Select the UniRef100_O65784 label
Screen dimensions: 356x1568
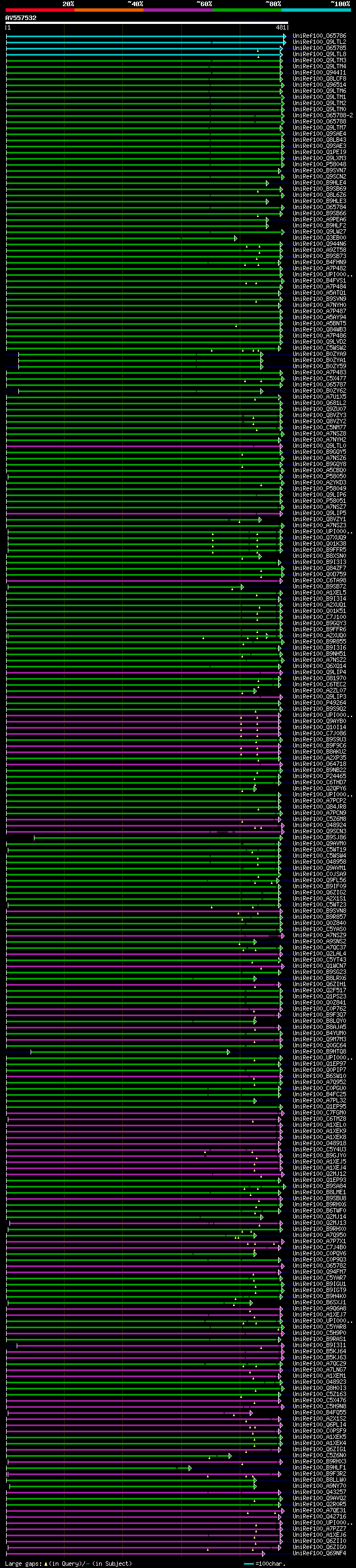coord(319,207)
